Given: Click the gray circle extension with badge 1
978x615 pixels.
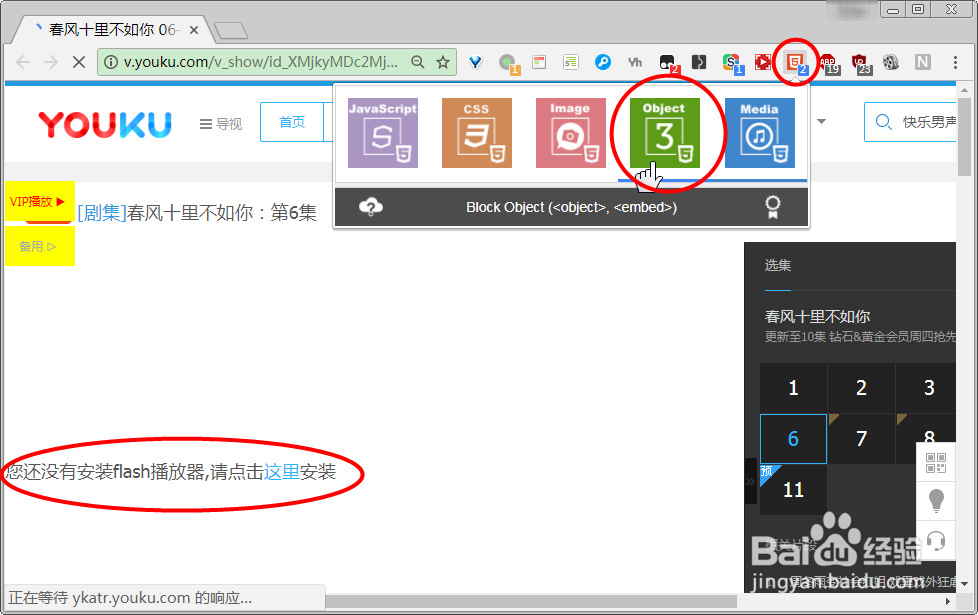Looking at the screenshot, I should pos(508,63).
